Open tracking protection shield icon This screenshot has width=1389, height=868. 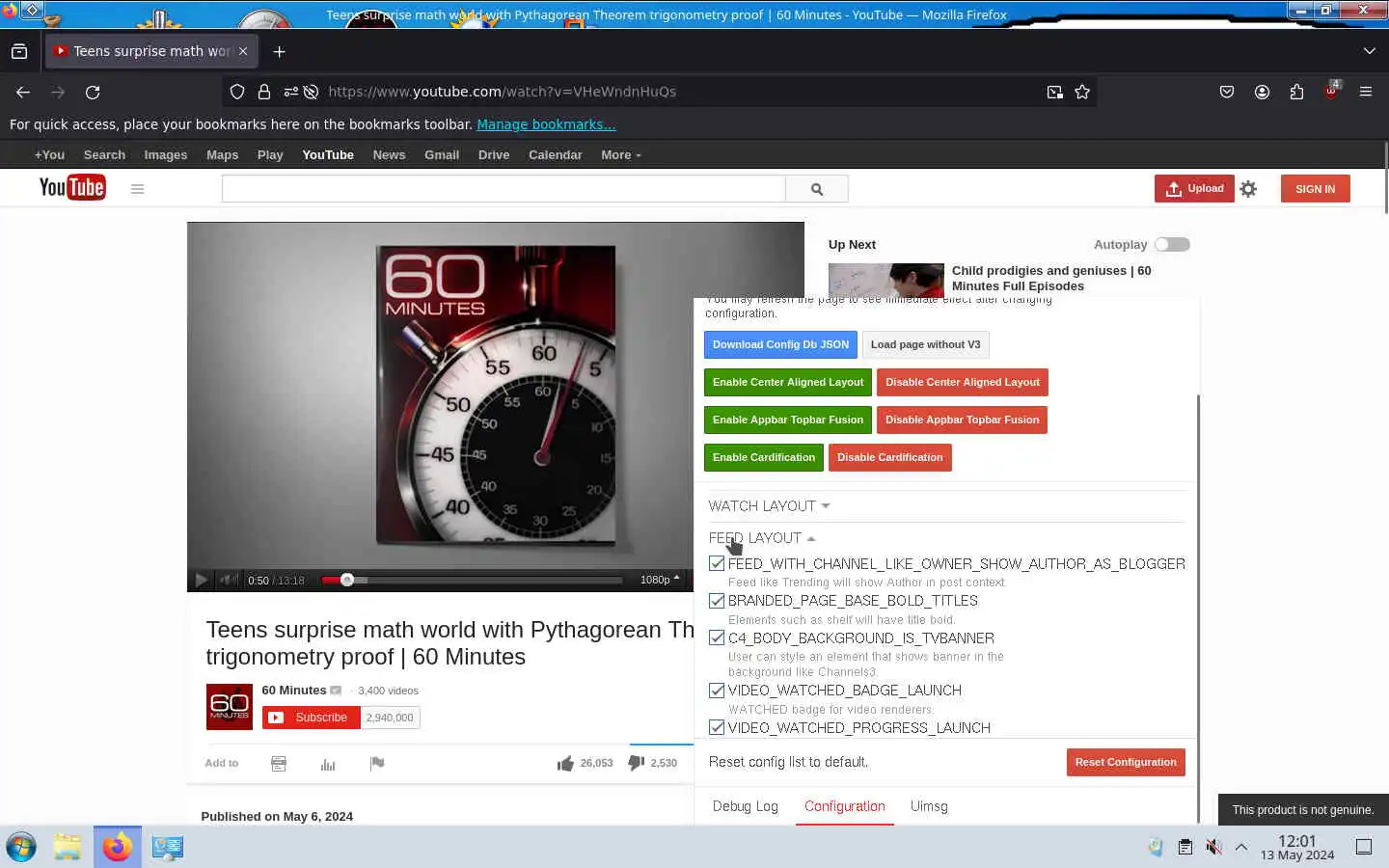237,92
